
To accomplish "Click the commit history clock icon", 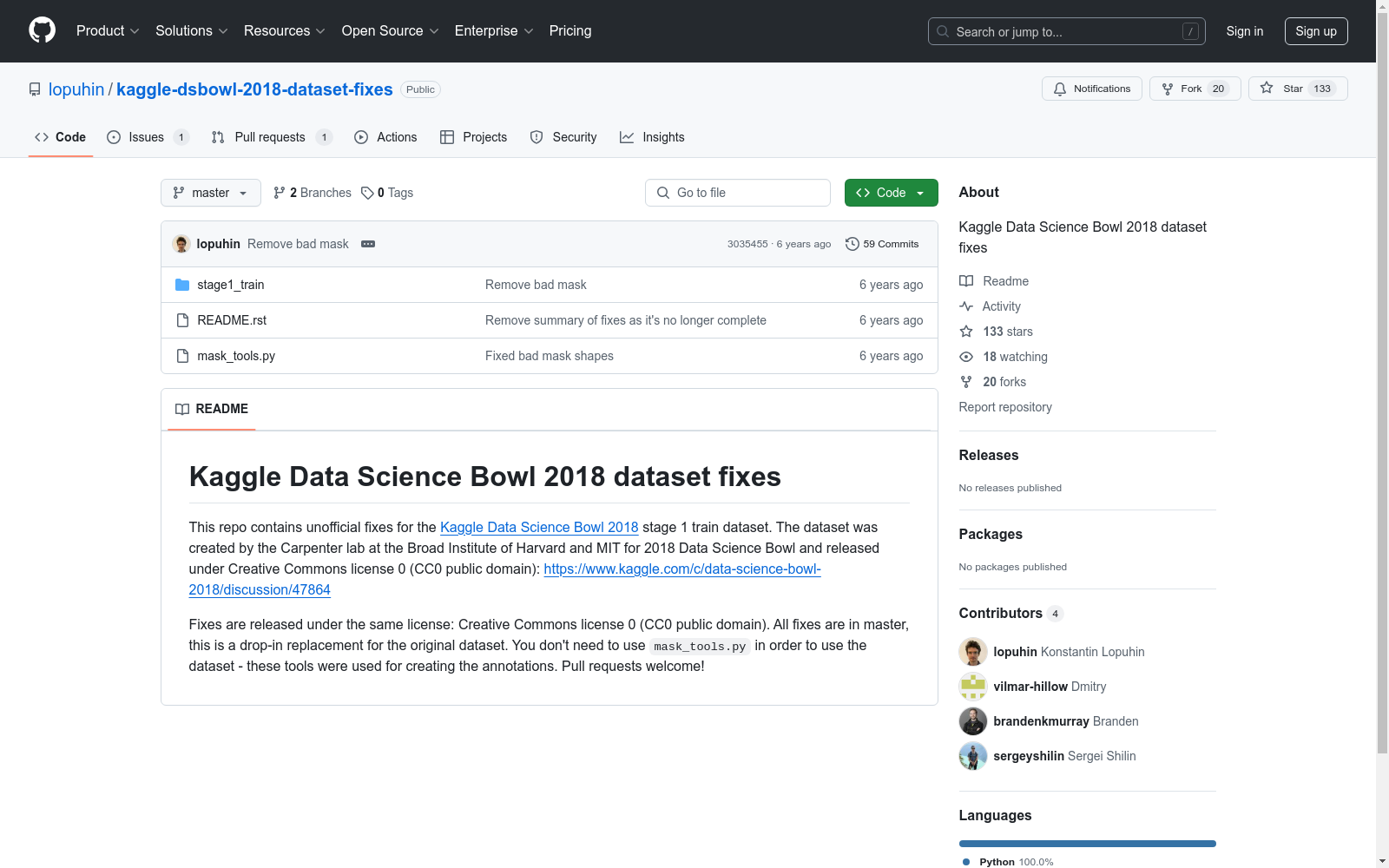I will click(852, 244).
